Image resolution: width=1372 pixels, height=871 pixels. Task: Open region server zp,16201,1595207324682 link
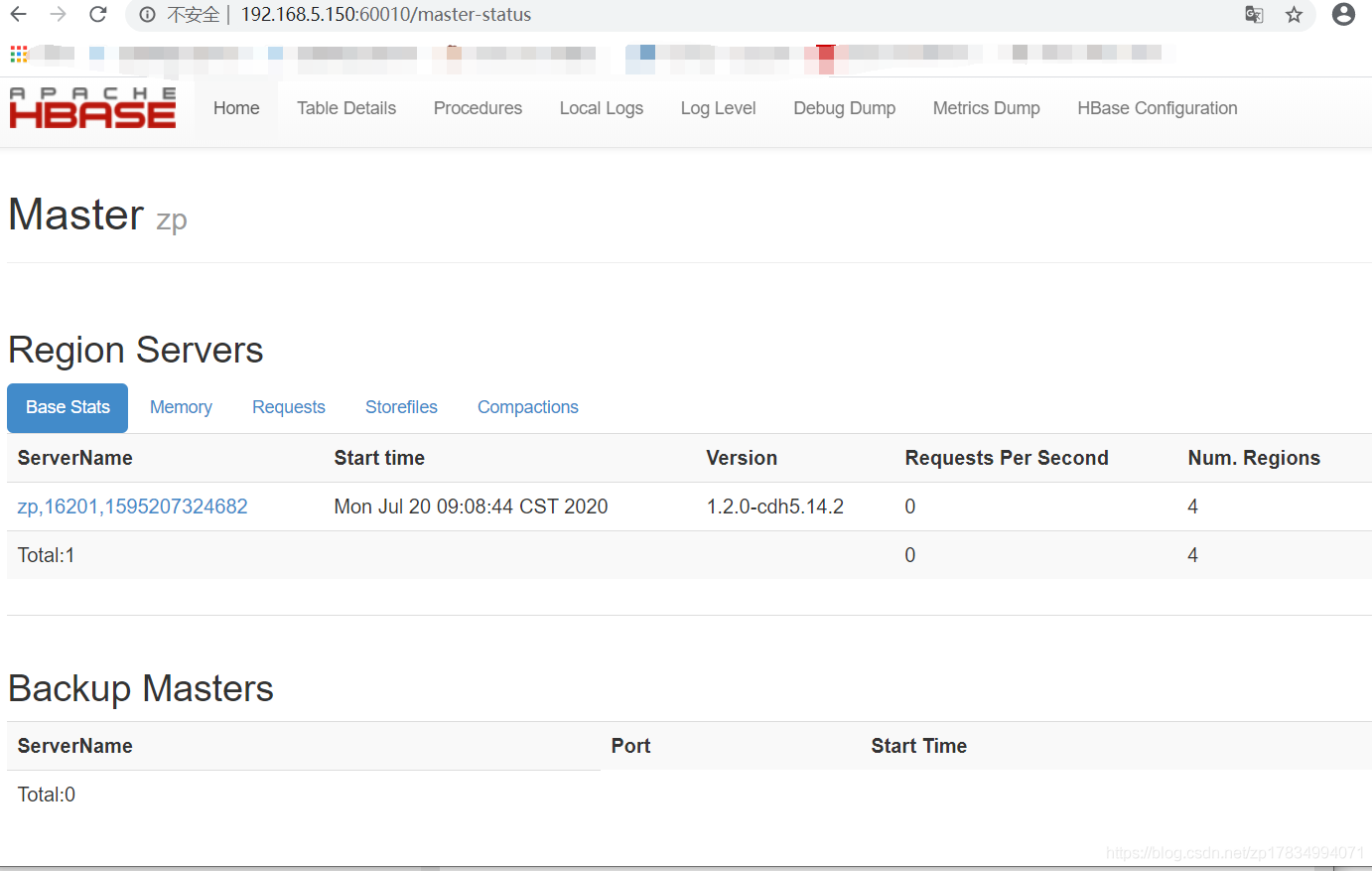coord(133,507)
